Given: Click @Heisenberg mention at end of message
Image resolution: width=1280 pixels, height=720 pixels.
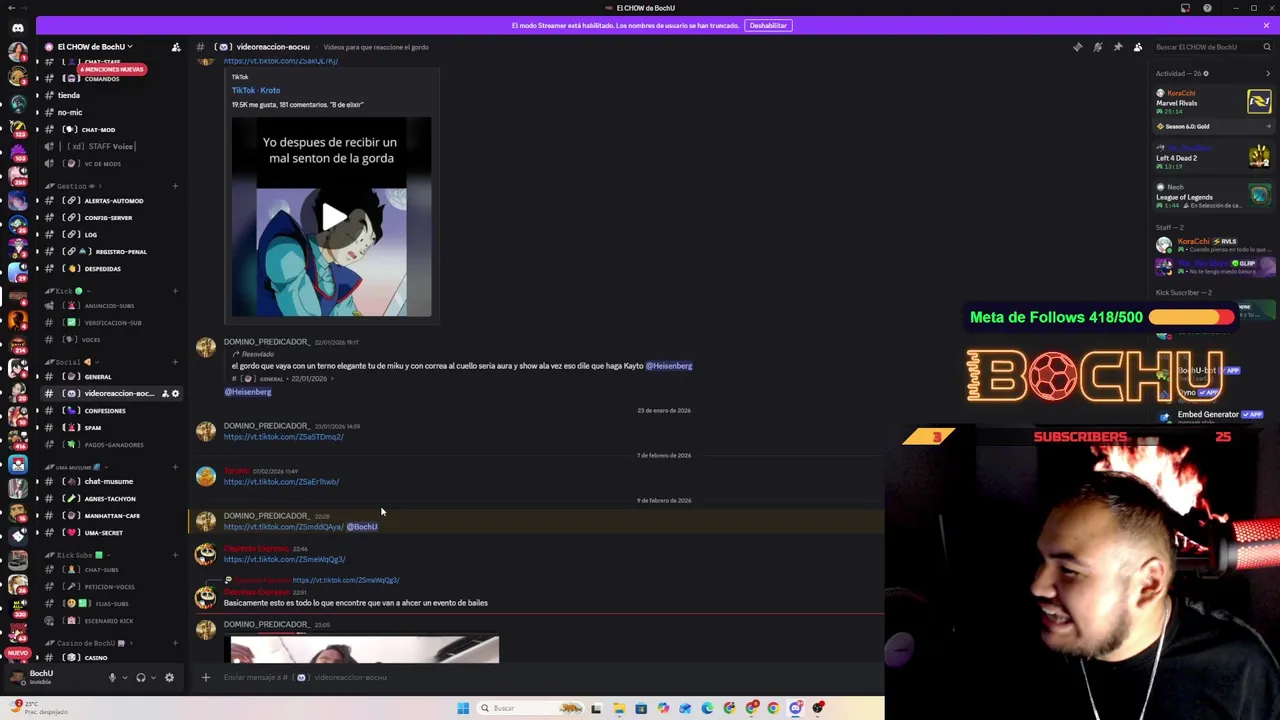Looking at the screenshot, I should pyautogui.click(x=669, y=366).
